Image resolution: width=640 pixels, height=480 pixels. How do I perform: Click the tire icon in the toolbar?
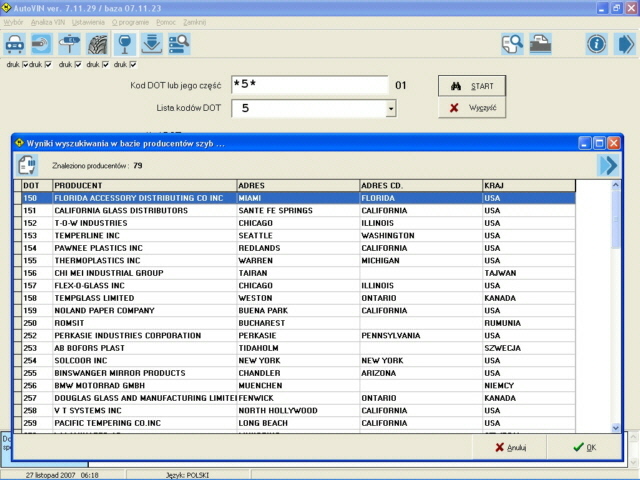click(x=97, y=44)
